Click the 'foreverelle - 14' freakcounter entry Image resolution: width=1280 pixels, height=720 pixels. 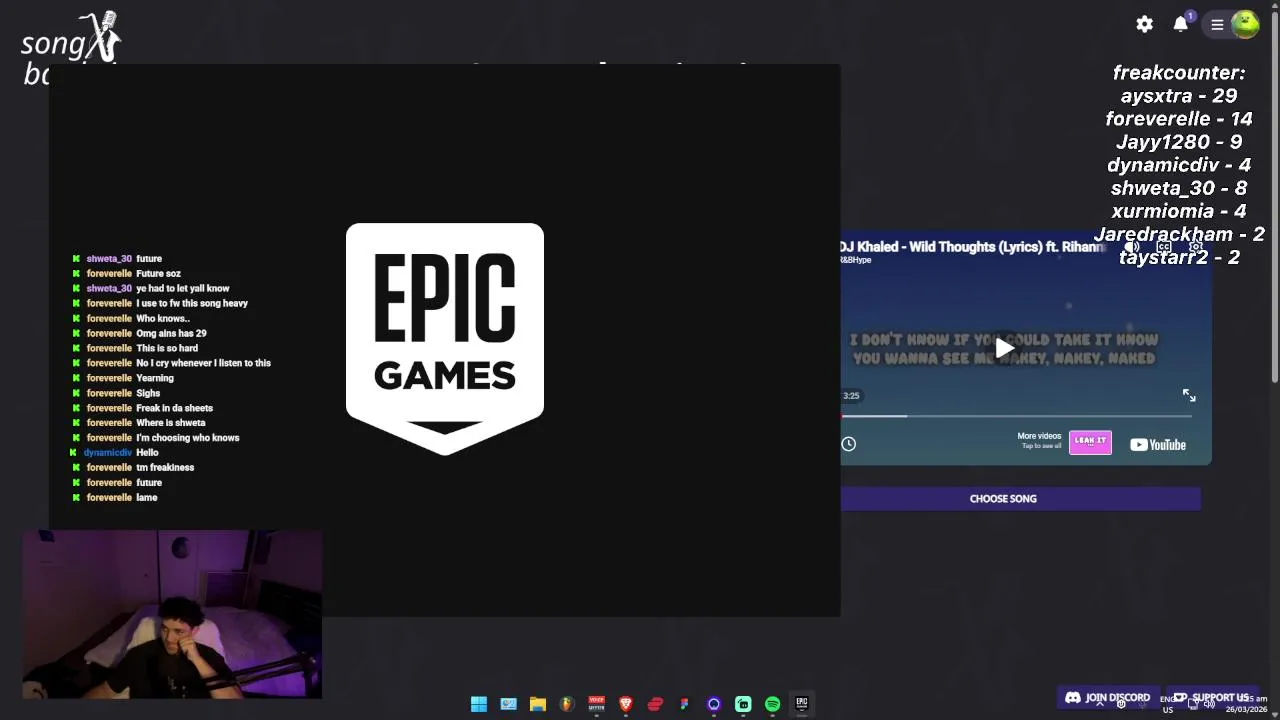point(1179,119)
